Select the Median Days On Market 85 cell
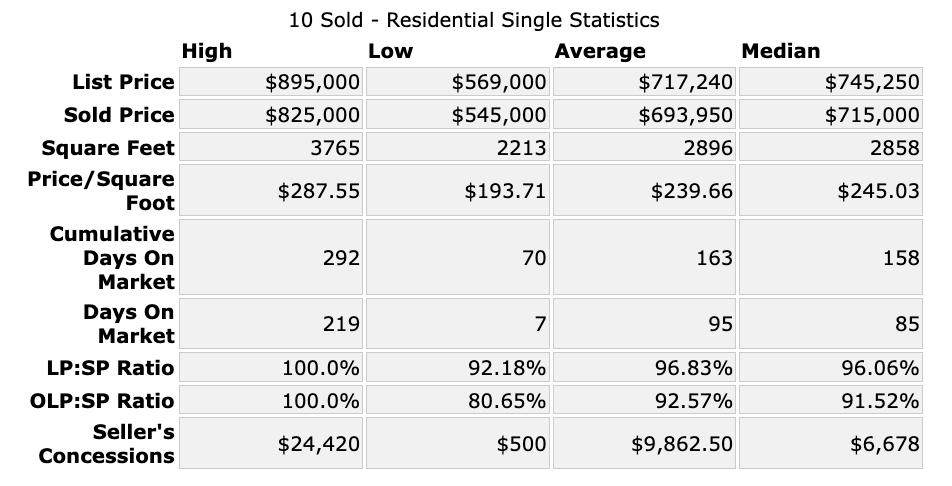This screenshot has width=952, height=486. (830, 324)
